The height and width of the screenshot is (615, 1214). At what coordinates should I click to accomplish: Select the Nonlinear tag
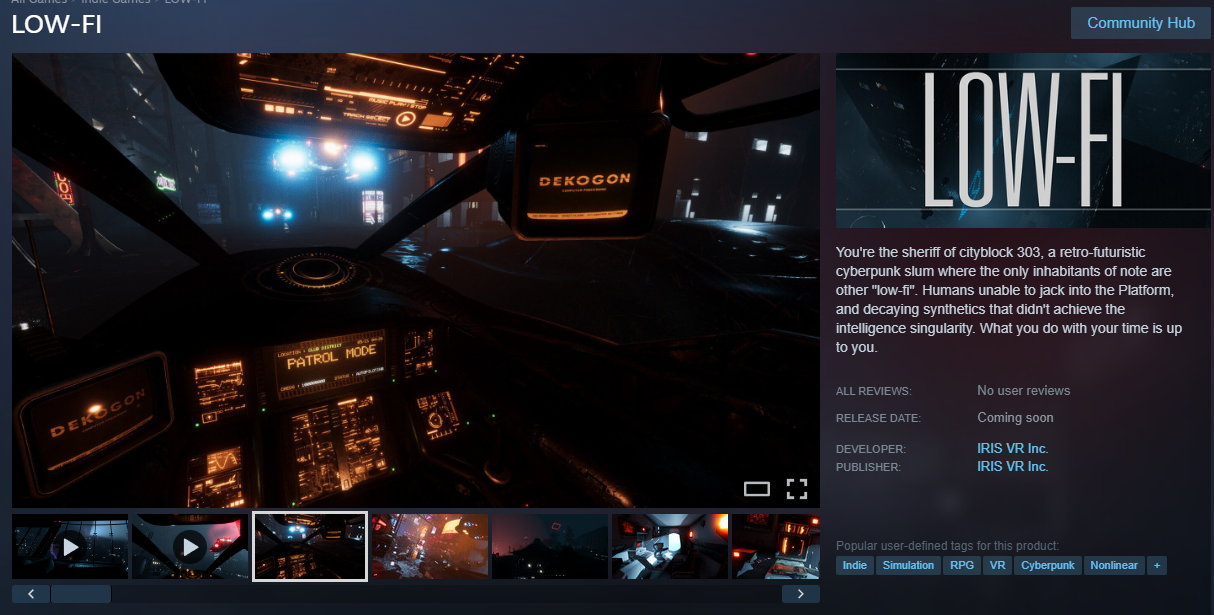pos(1114,565)
